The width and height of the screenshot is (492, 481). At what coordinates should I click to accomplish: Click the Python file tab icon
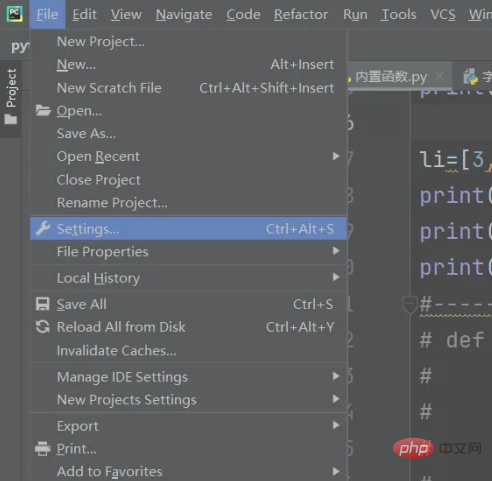tap(471, 77)
